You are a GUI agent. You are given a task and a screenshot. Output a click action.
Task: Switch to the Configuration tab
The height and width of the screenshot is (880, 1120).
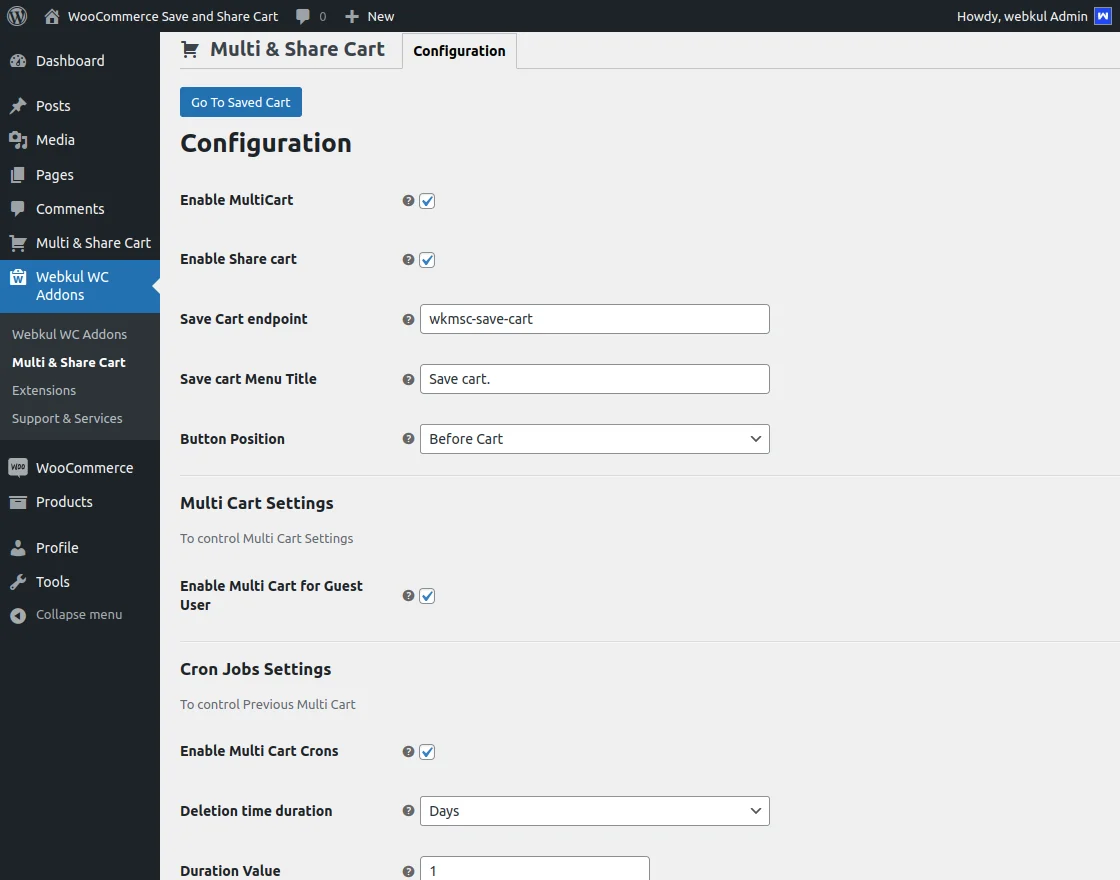tap(459, 50)
